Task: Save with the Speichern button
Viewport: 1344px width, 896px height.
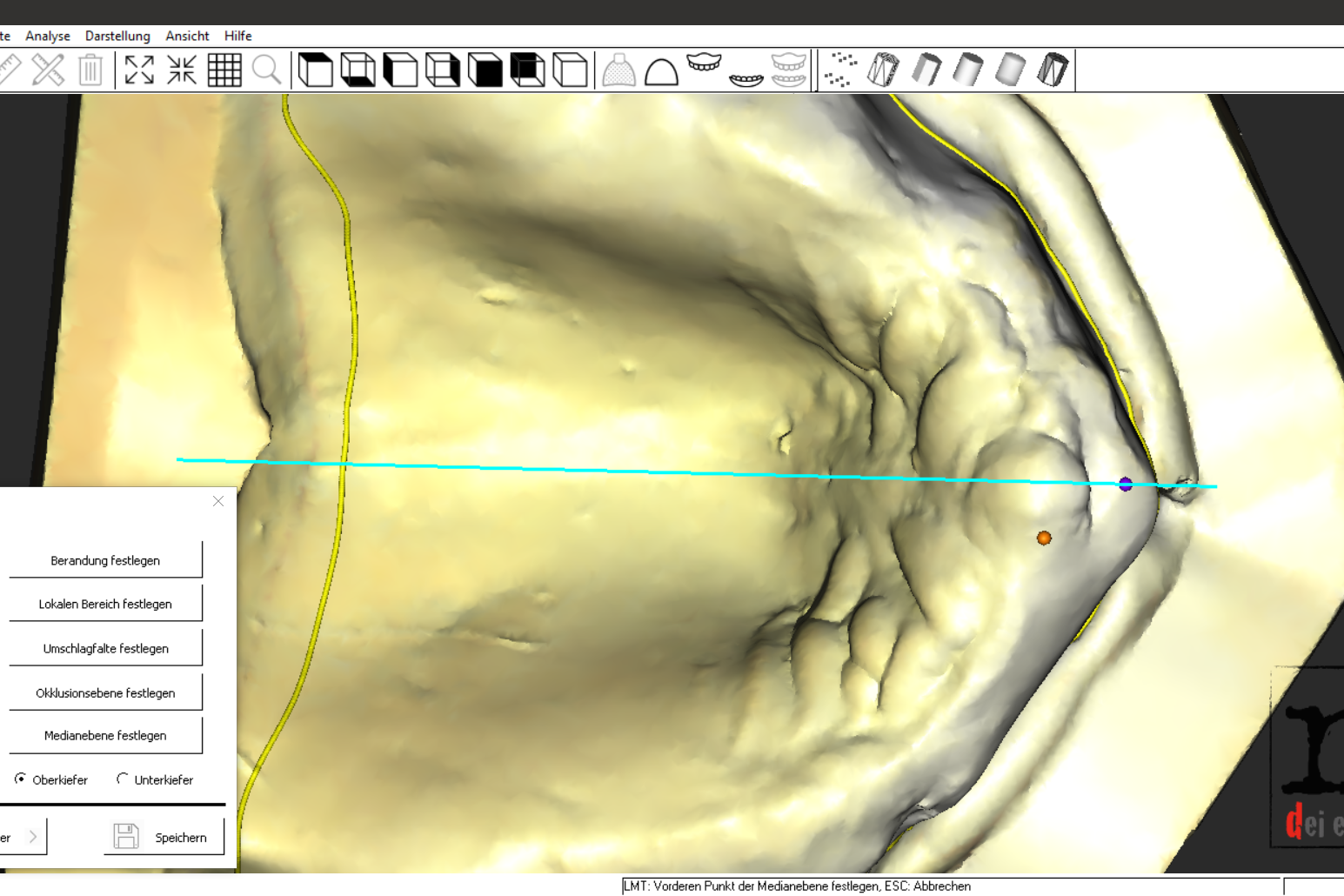Action: (x=164, y=837)
